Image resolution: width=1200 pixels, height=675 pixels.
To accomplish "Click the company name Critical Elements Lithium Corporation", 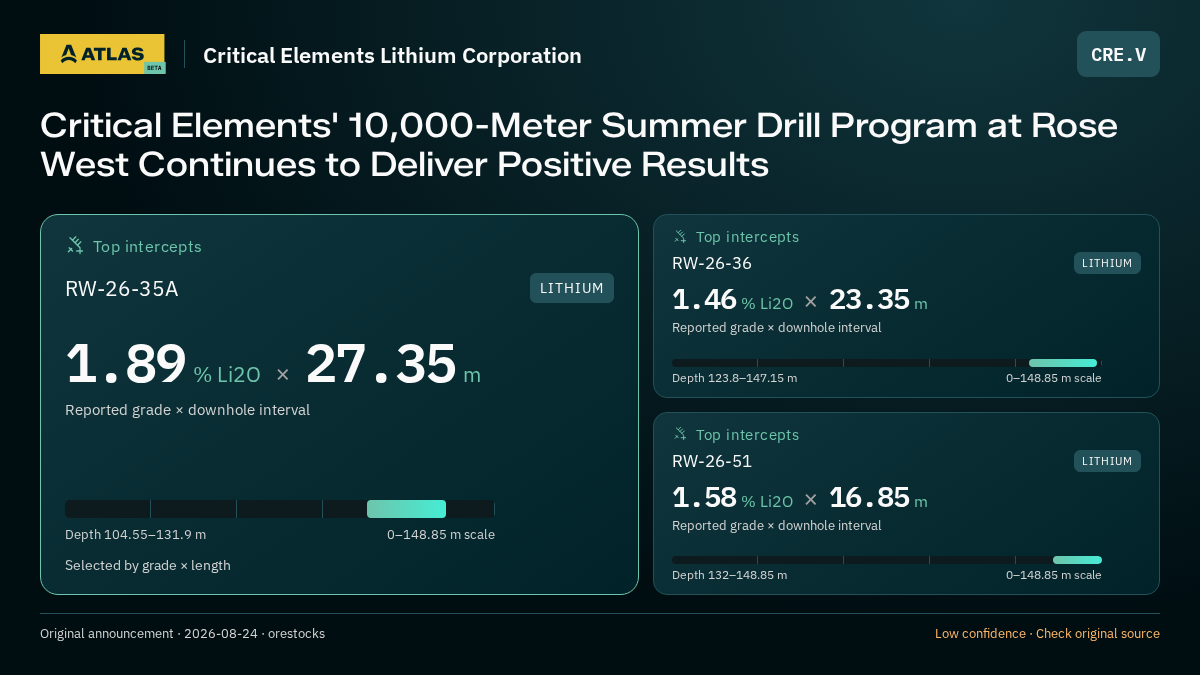I will [392, 56].
